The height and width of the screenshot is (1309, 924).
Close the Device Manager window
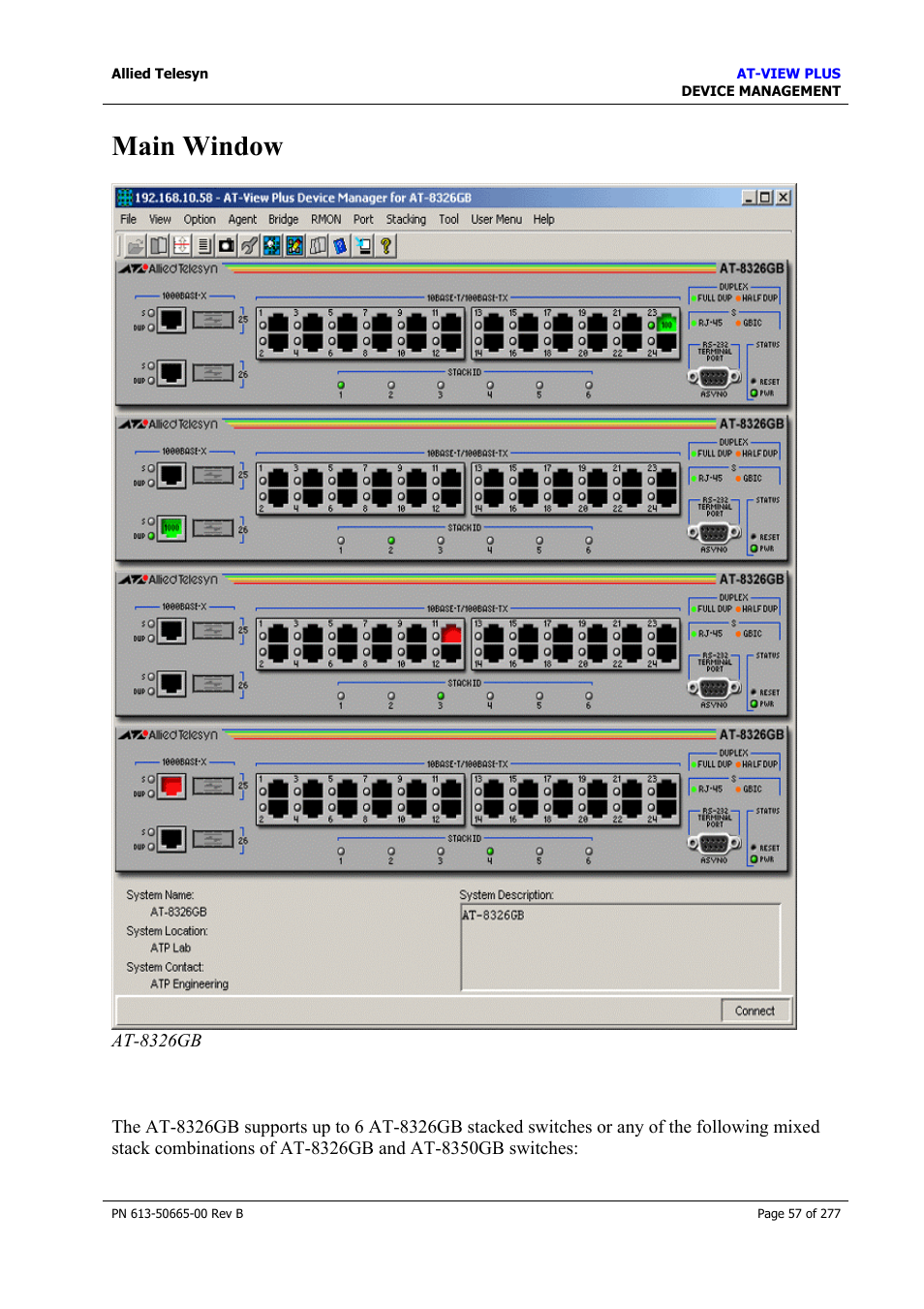(x=784, y=198)
